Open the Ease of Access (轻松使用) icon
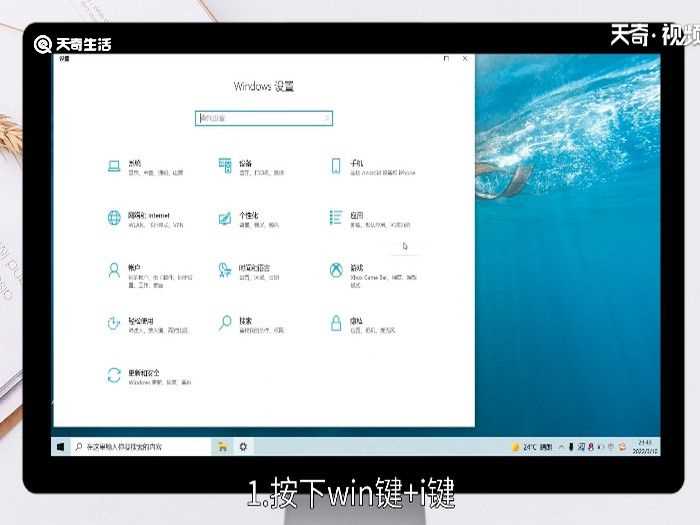This screenshot has width=700, height=525. click(x=113, y=323)
